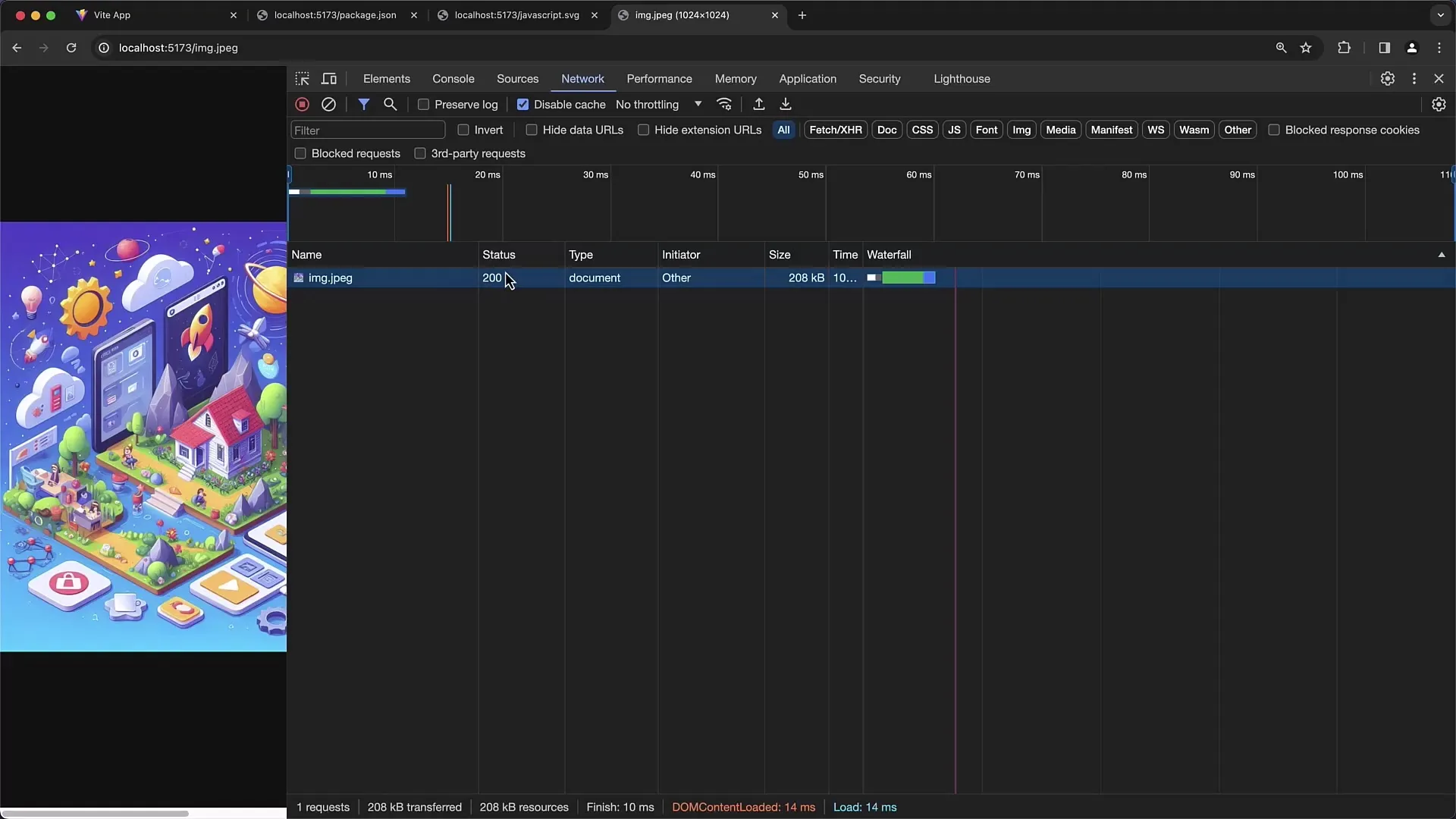This screenshot has width=1456, height=819.
Task: Click the clear network log icon
Action: point(329,104)
